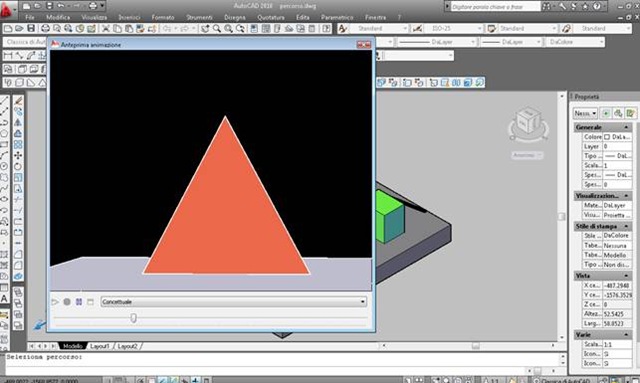Click the ViewCube in the drawing area
Image resolution: width=640 pixels, height=383 pixels.
(x=528, y=121)
